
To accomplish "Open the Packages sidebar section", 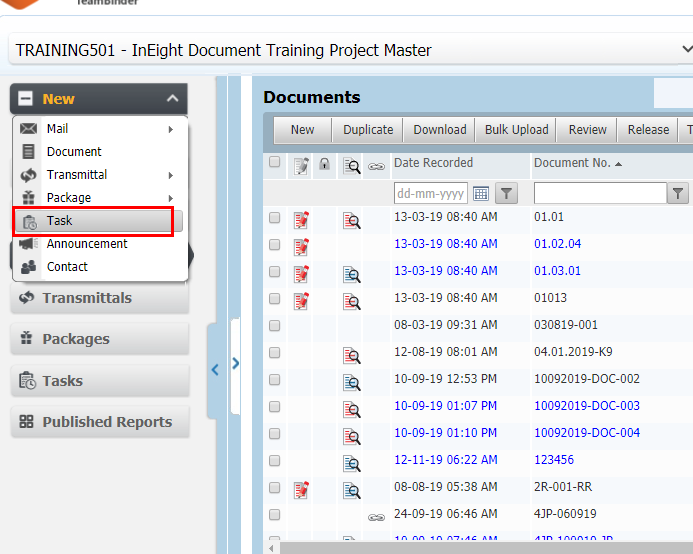I will [x=100, y=339].
